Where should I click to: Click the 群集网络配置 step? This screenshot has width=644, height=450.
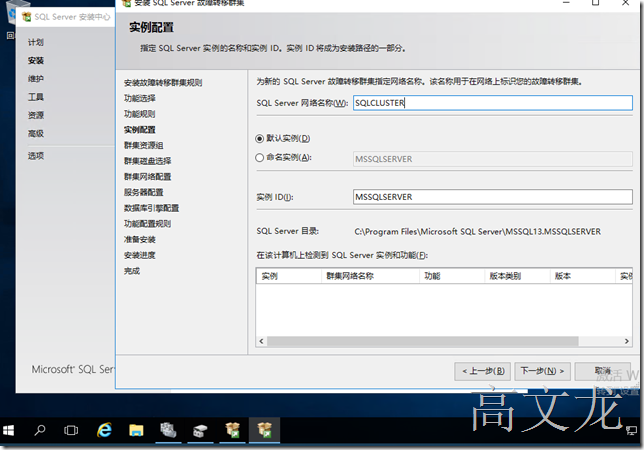click(x=147, y=177)
